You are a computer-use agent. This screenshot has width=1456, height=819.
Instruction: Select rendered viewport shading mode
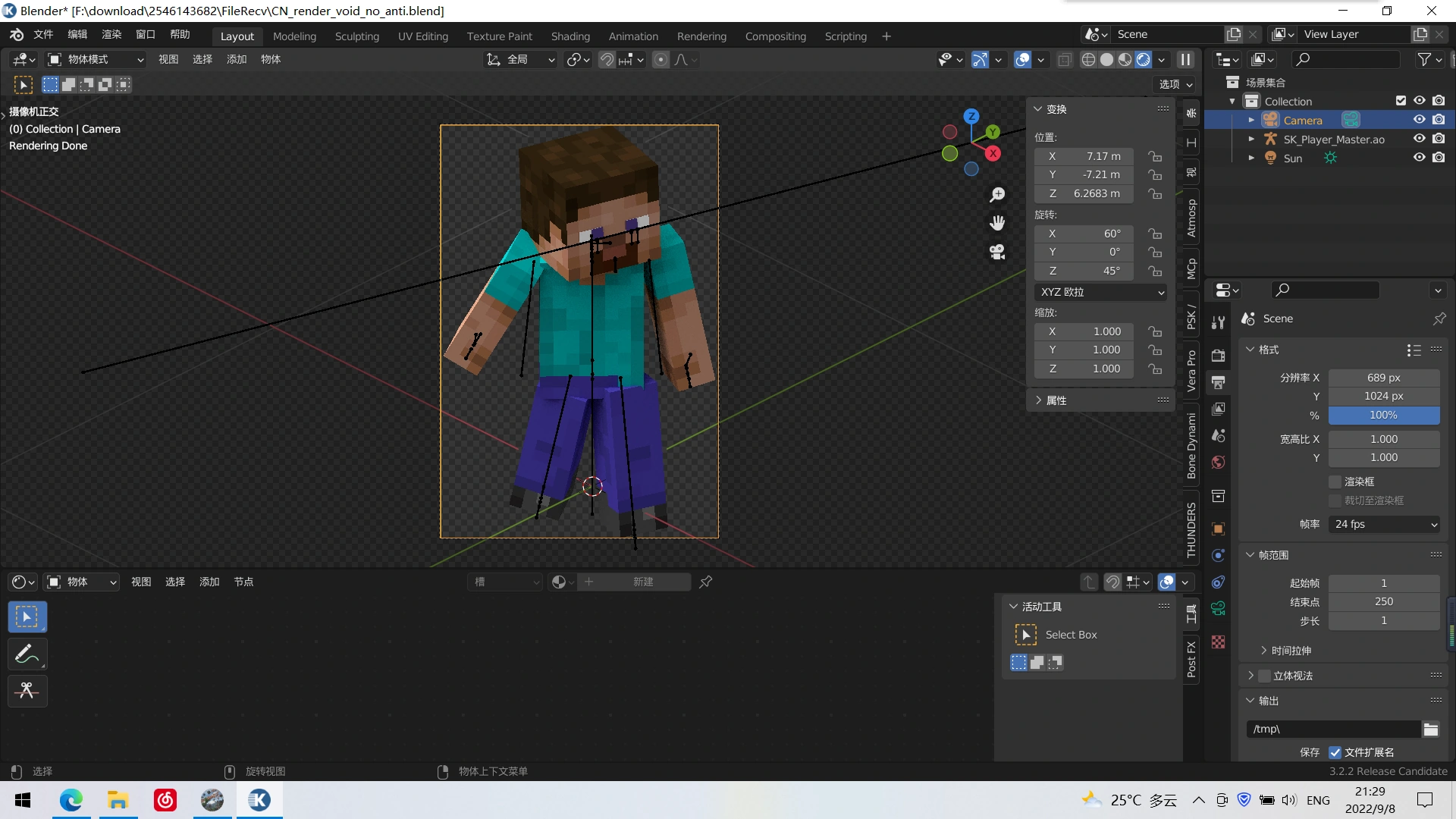(1144, 59)
